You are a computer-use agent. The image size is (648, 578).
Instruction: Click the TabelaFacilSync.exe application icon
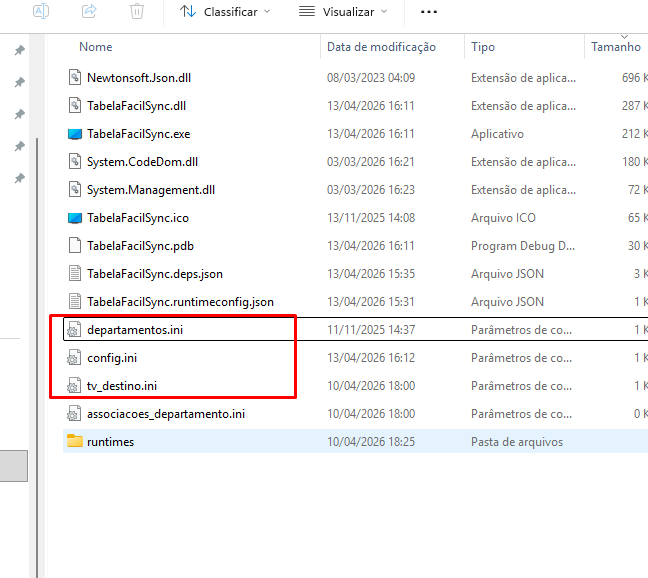[x=74, y=134]
